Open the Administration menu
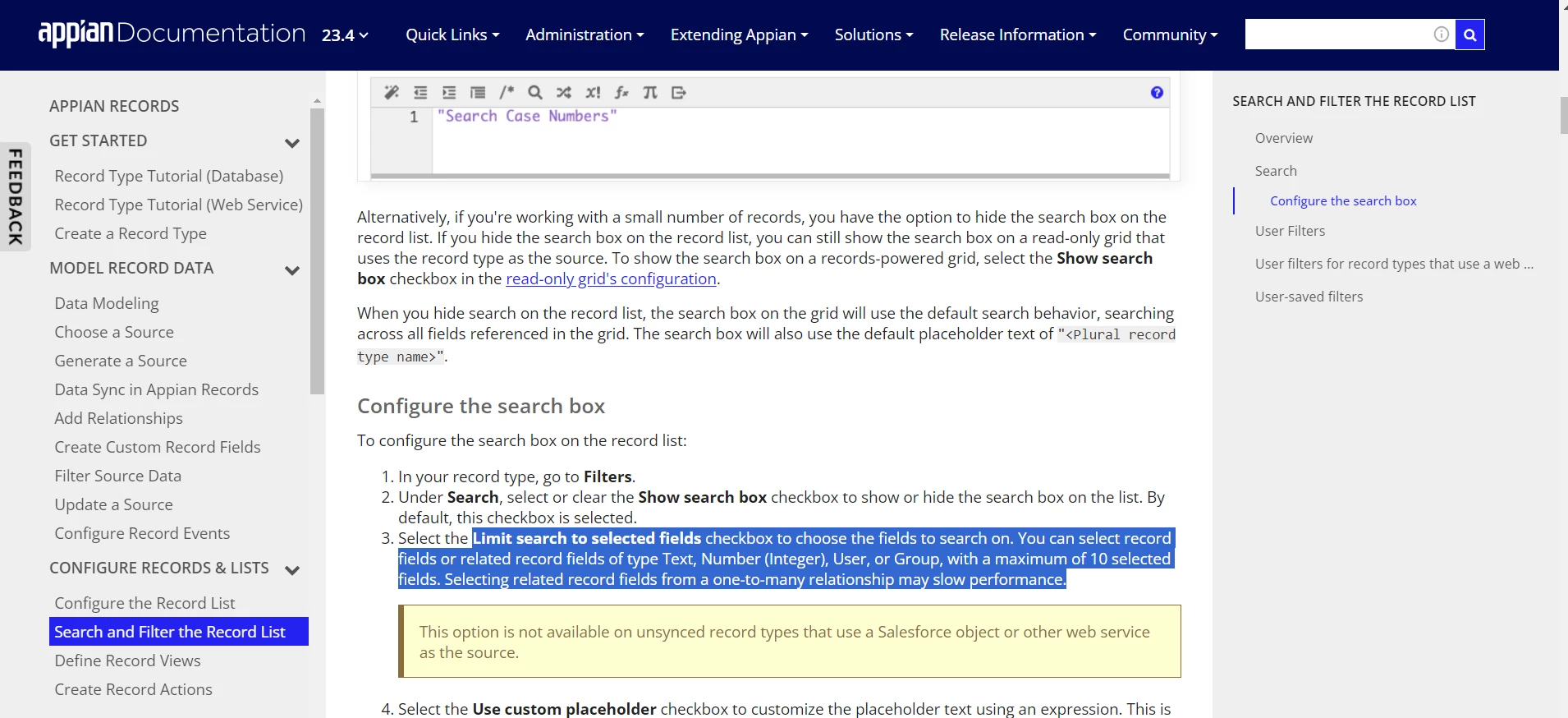The height and width of the screenshot is (718, 1568). click(x=585, y=35)
